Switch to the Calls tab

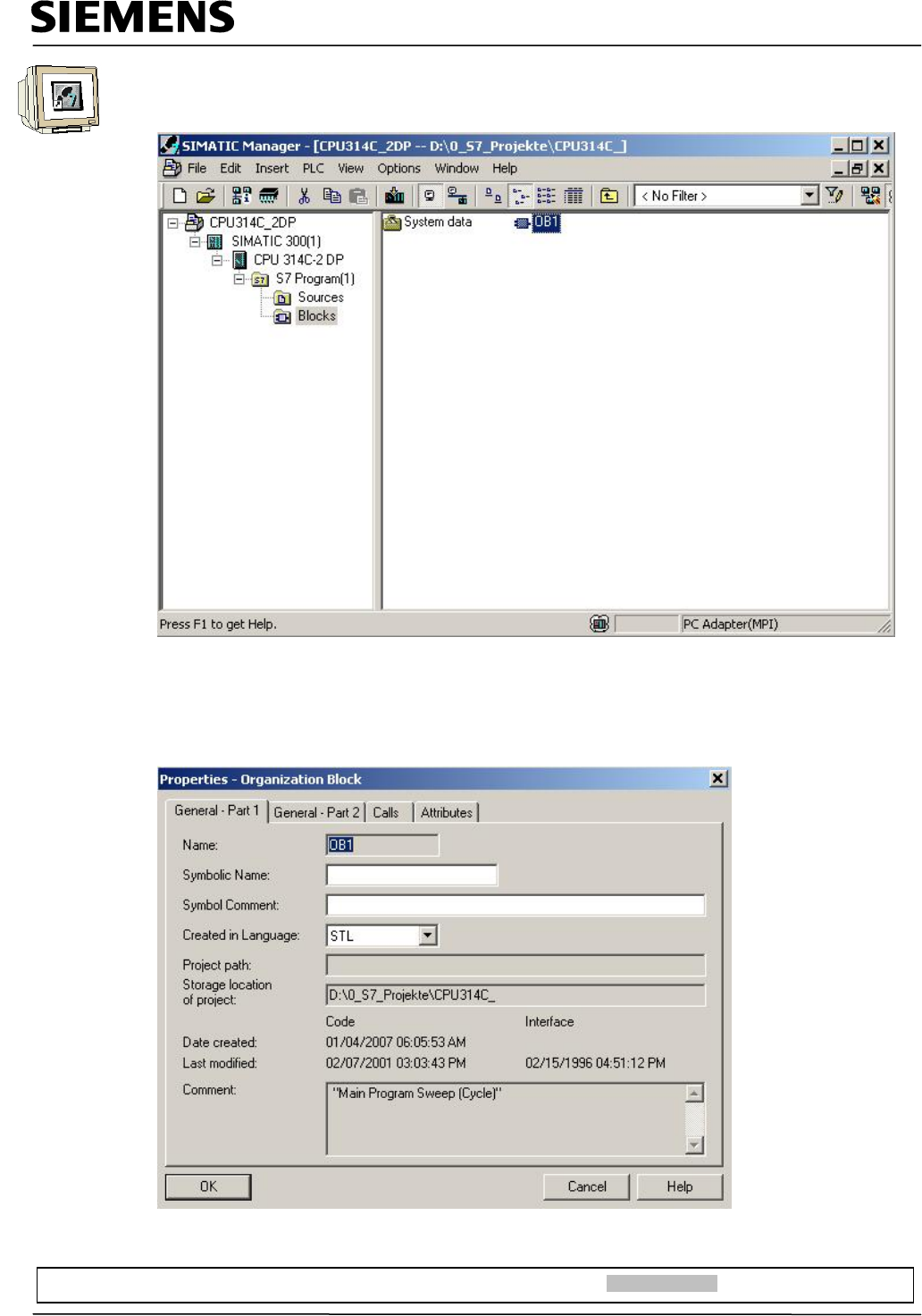tap(386, 812)
